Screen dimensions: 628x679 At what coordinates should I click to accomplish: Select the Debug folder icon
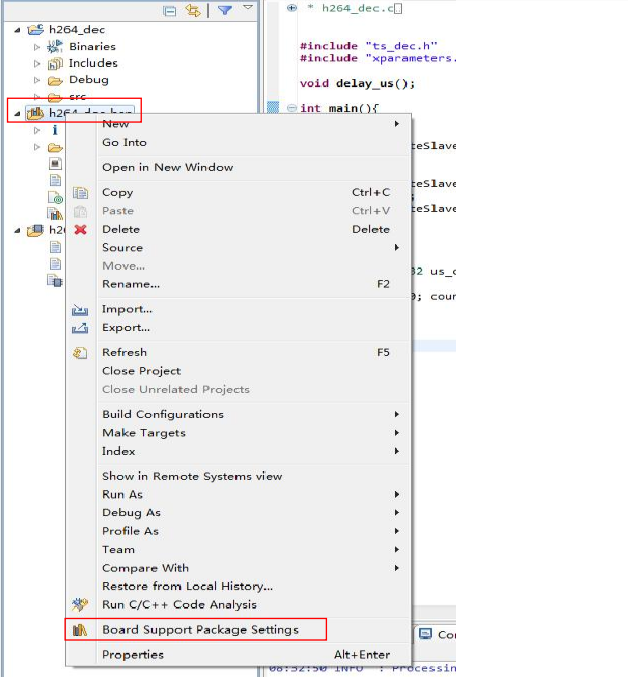(x=55, y=80)
